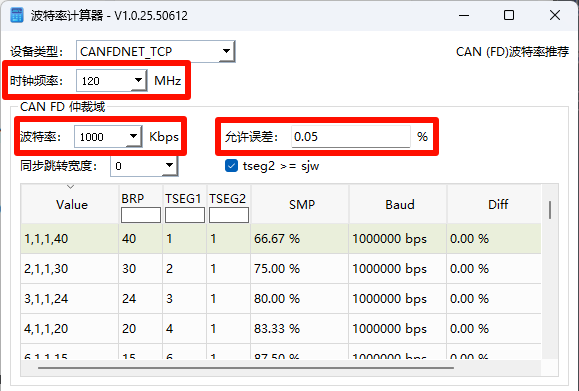
Task: Click the TSEG1 filter input box
Action: pos(185,215)
